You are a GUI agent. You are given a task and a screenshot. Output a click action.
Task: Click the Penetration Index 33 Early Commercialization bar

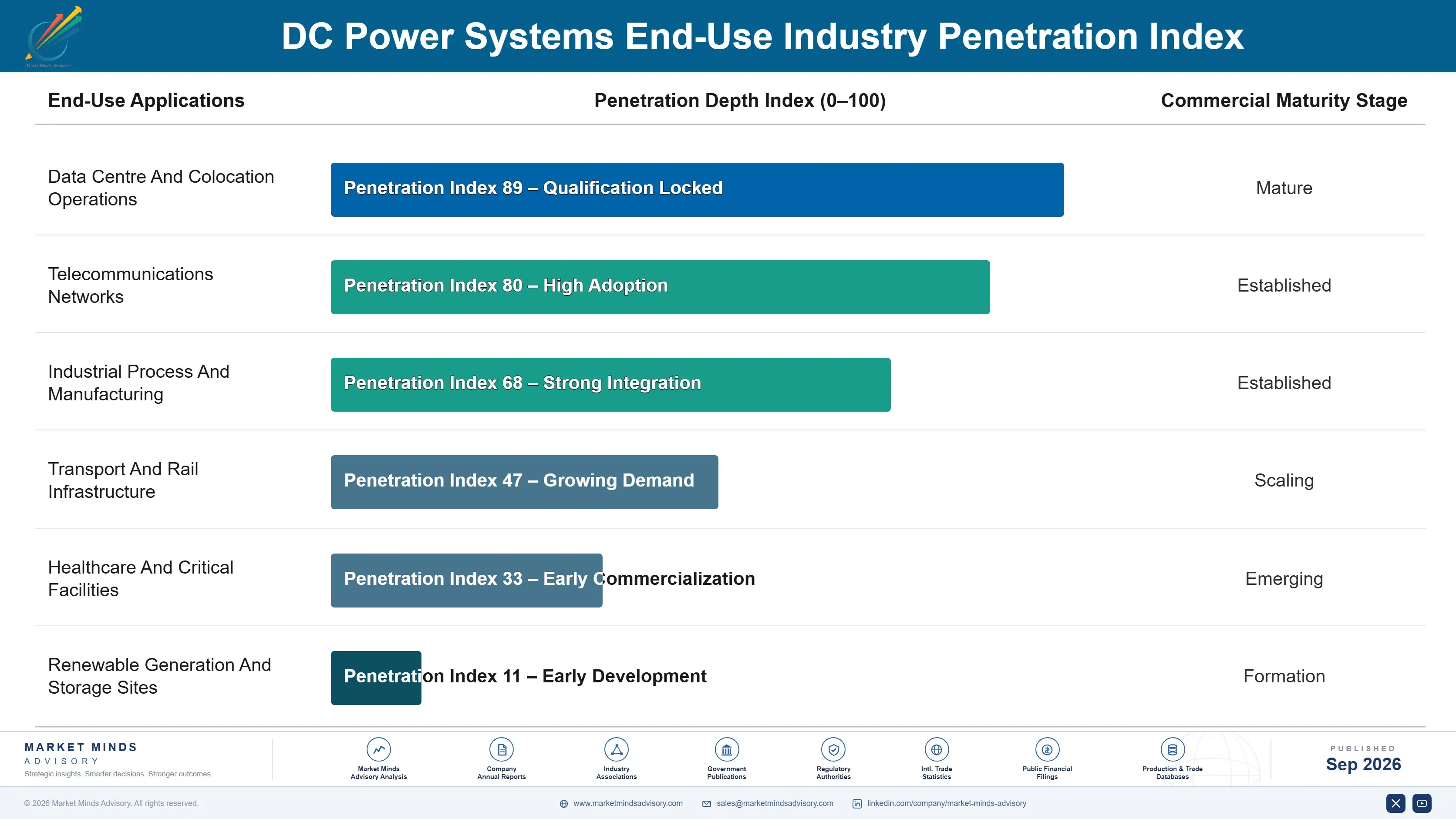(466, 580)
